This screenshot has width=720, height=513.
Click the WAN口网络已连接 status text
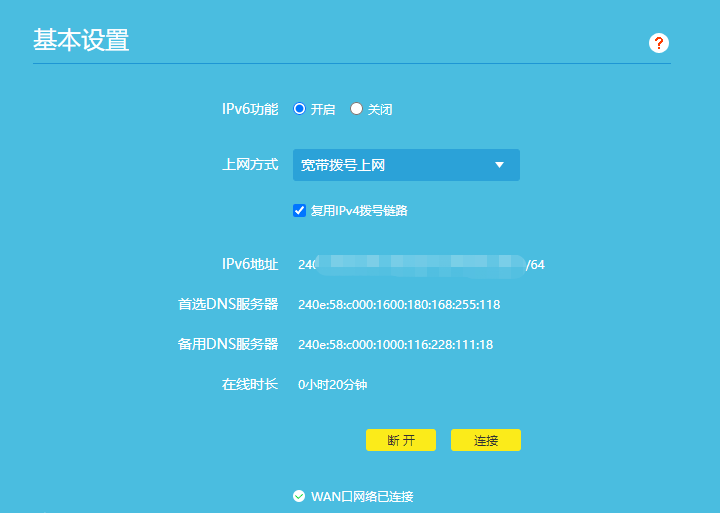coord(362,496)
